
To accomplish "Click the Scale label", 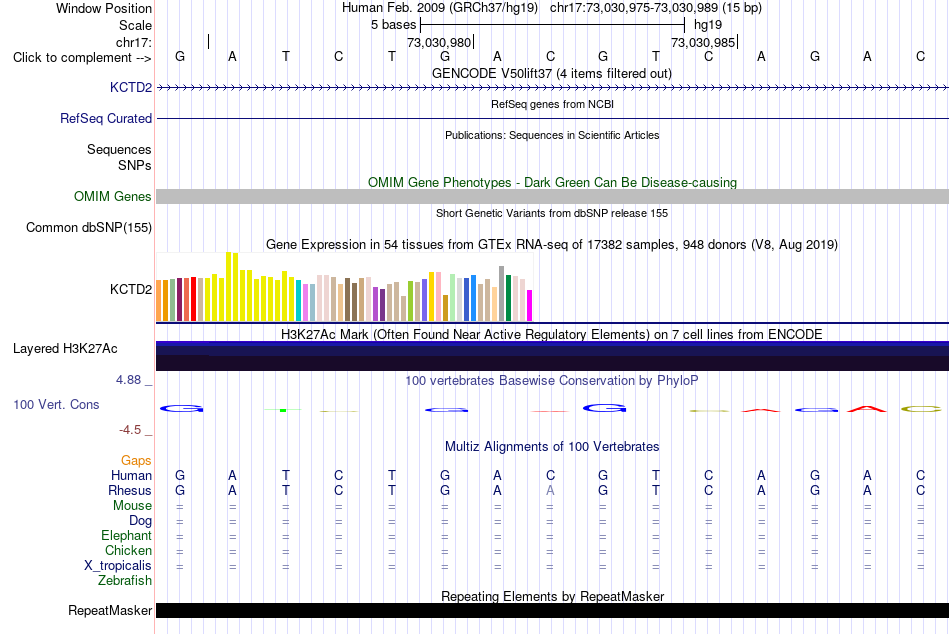I will pyautogui.click(x=136, y=25).
